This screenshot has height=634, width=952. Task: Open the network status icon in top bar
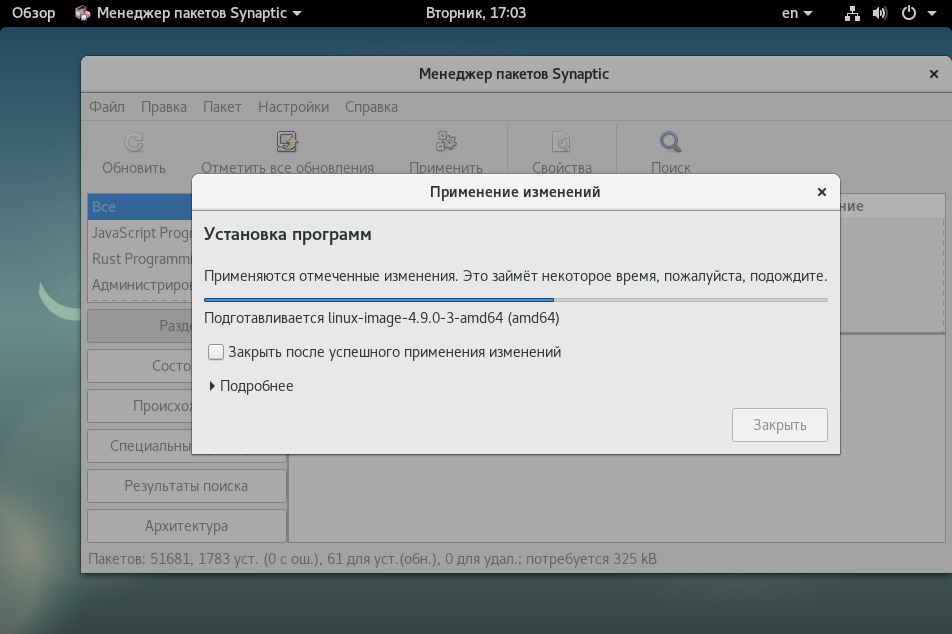(852, 13)
